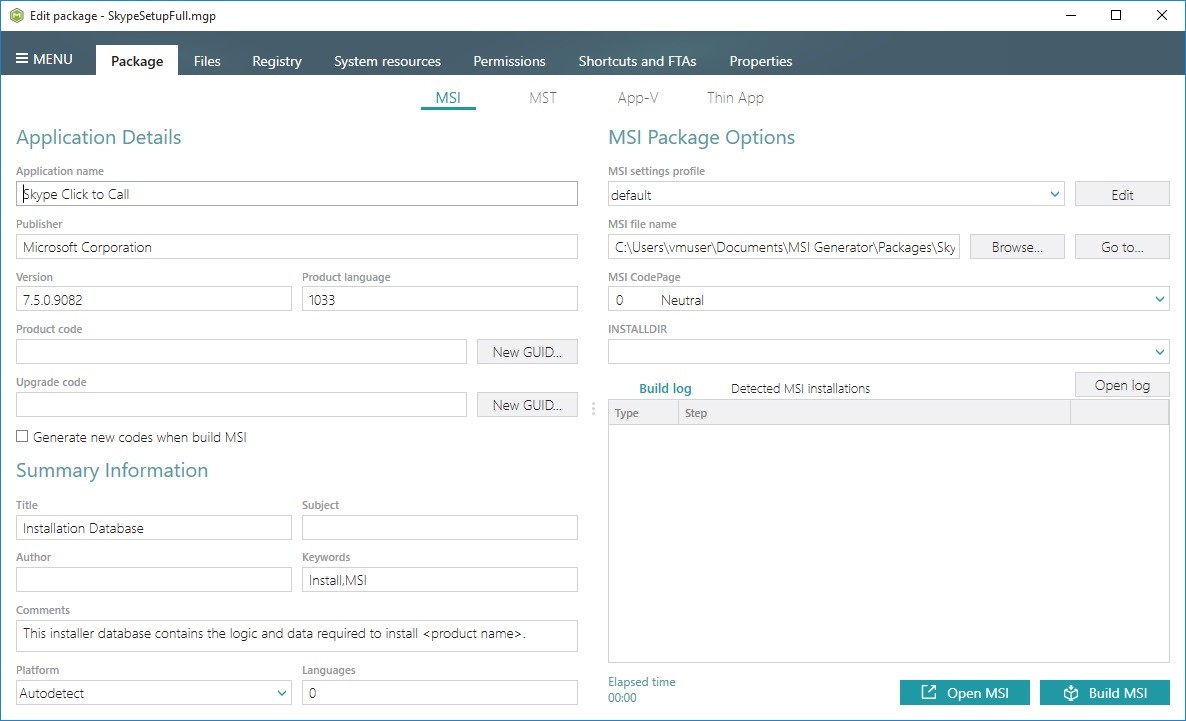Click the Subject field
1186x721 pixels.
point(439,527)
